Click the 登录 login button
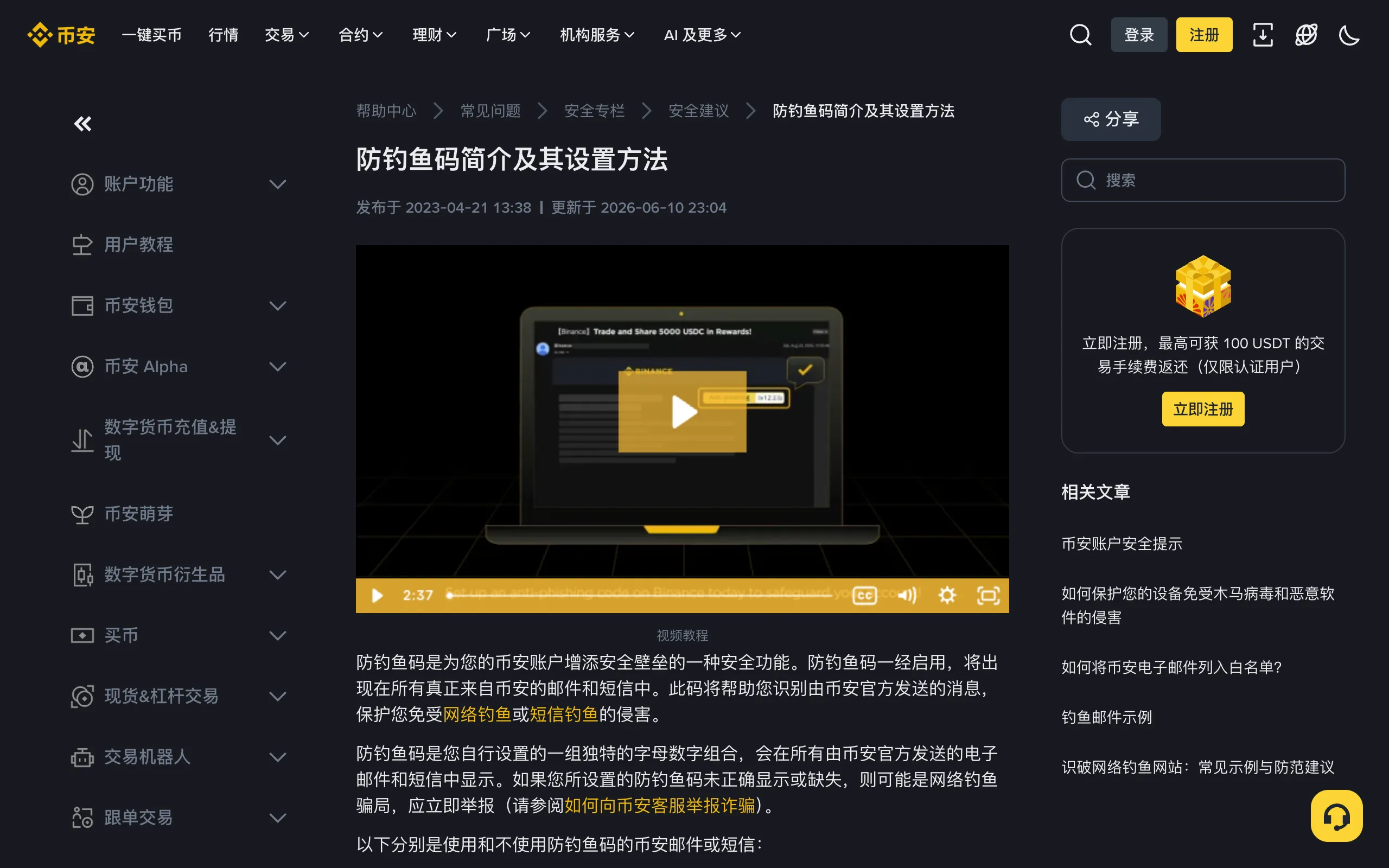Viewport: 1389px width, 868px height. [x=1139, y=35]
